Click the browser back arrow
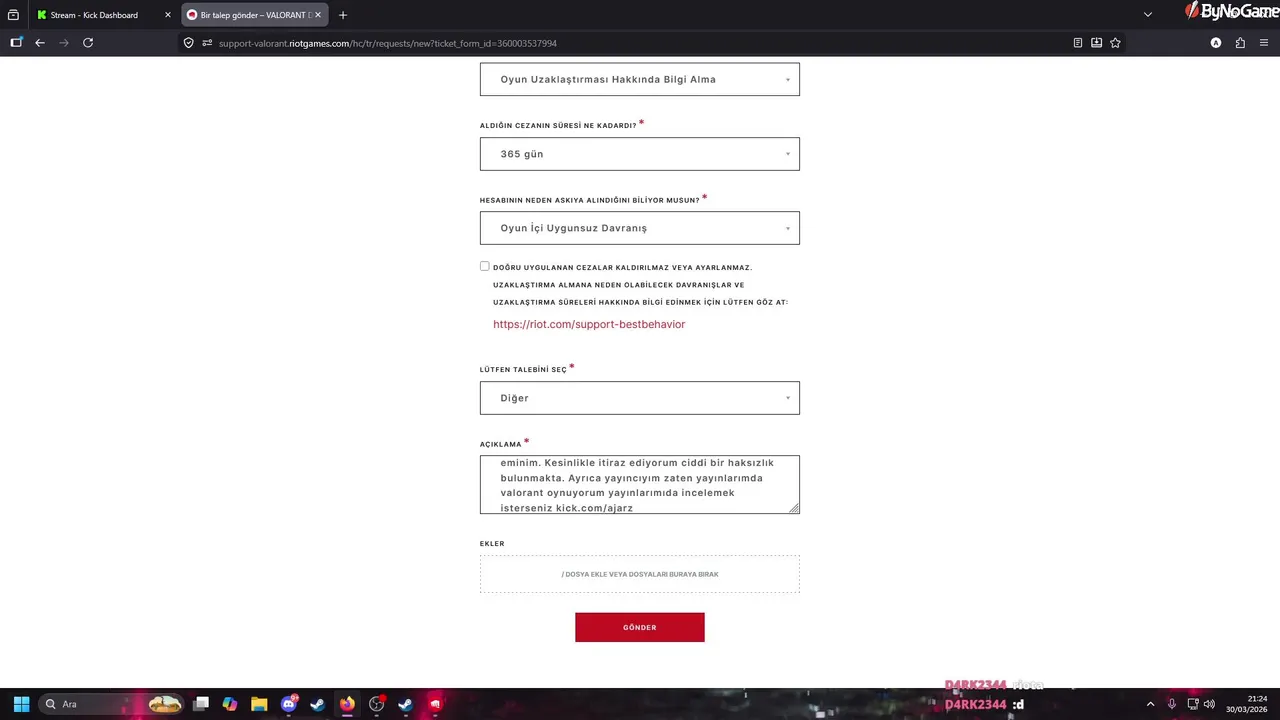Viewport: 1280px width, 720px height. click(40, 43)
